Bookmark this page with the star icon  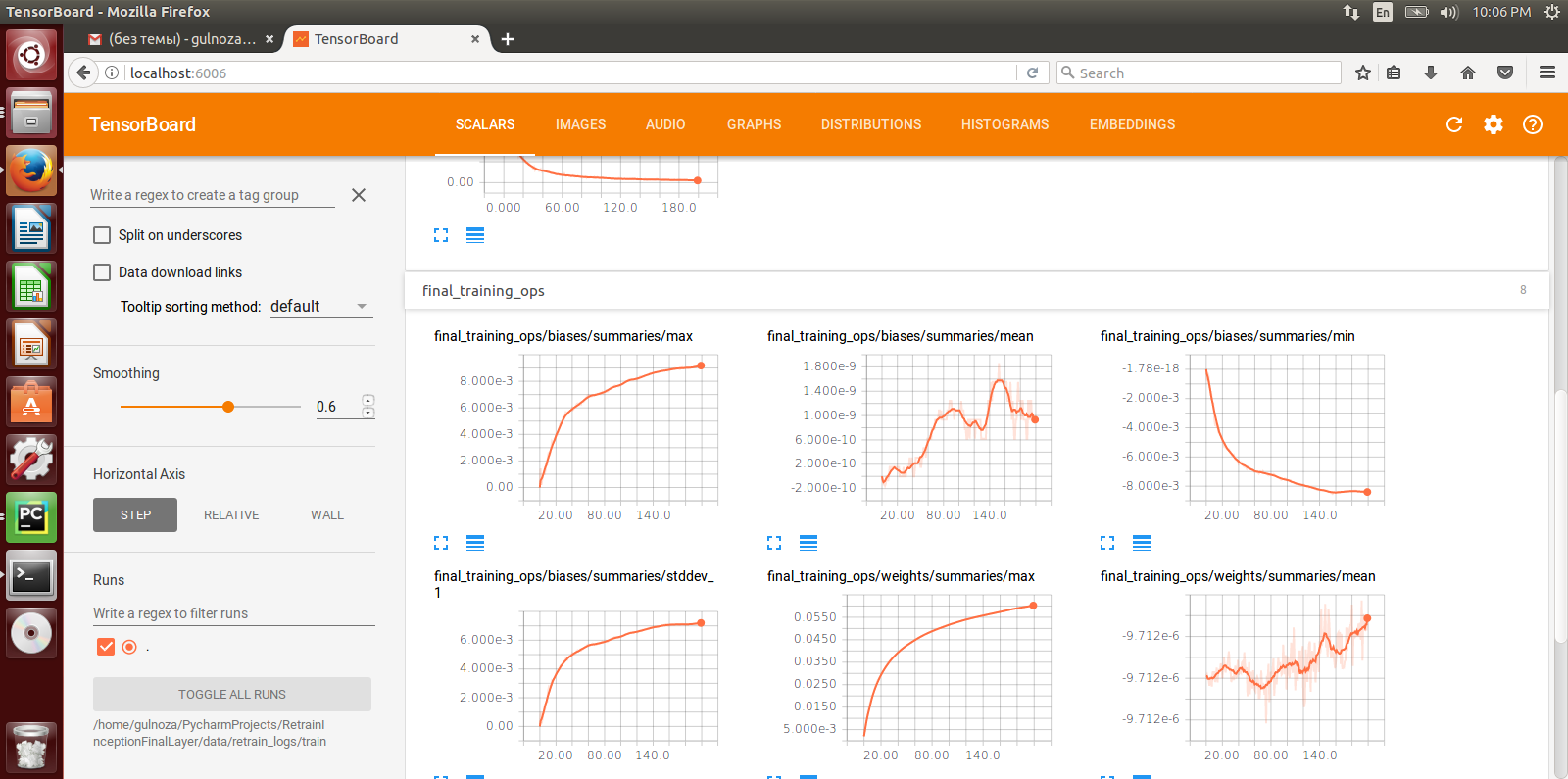[x=1363, y=73]
